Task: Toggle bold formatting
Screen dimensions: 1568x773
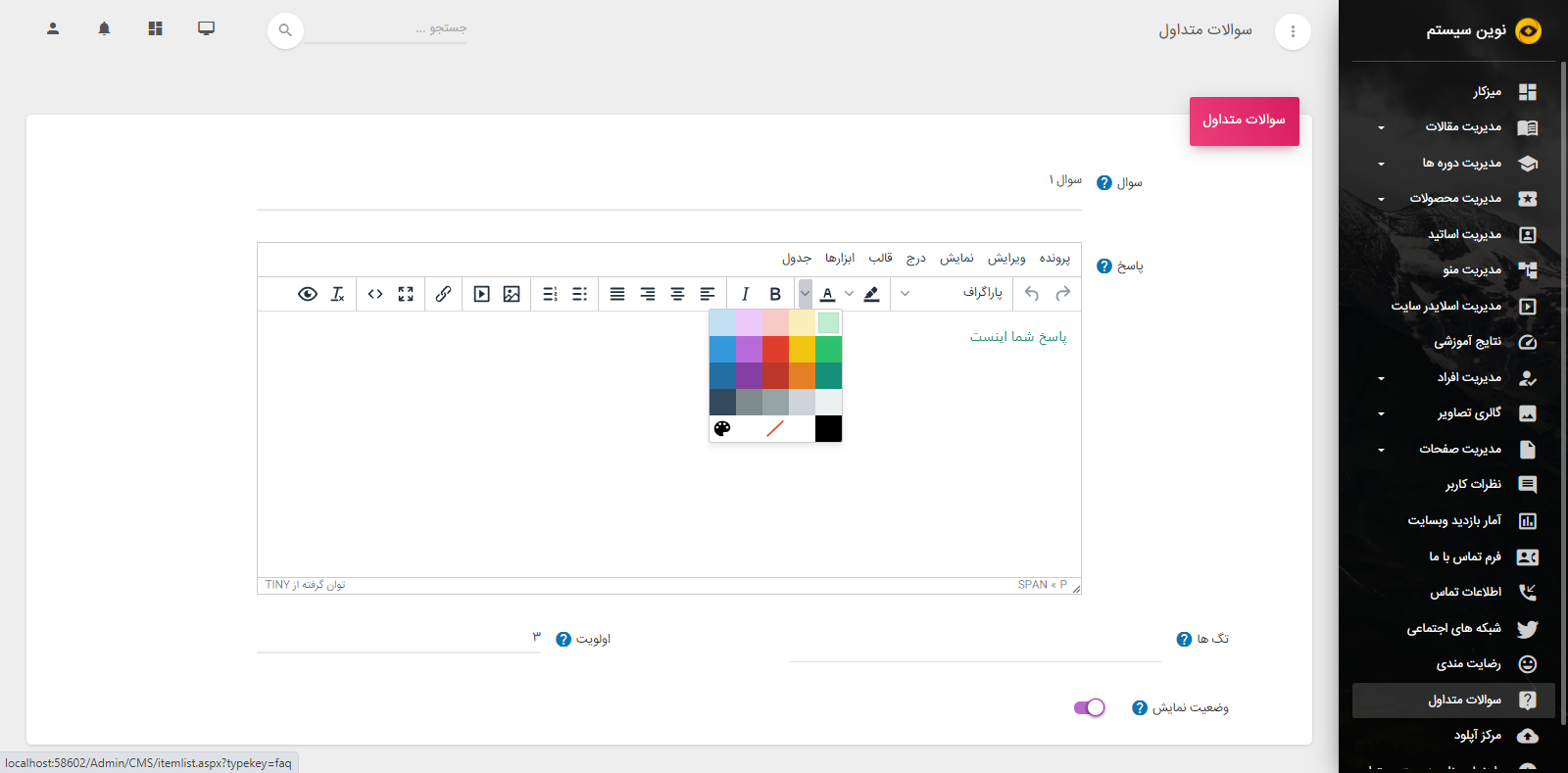Action: point(775,294)
